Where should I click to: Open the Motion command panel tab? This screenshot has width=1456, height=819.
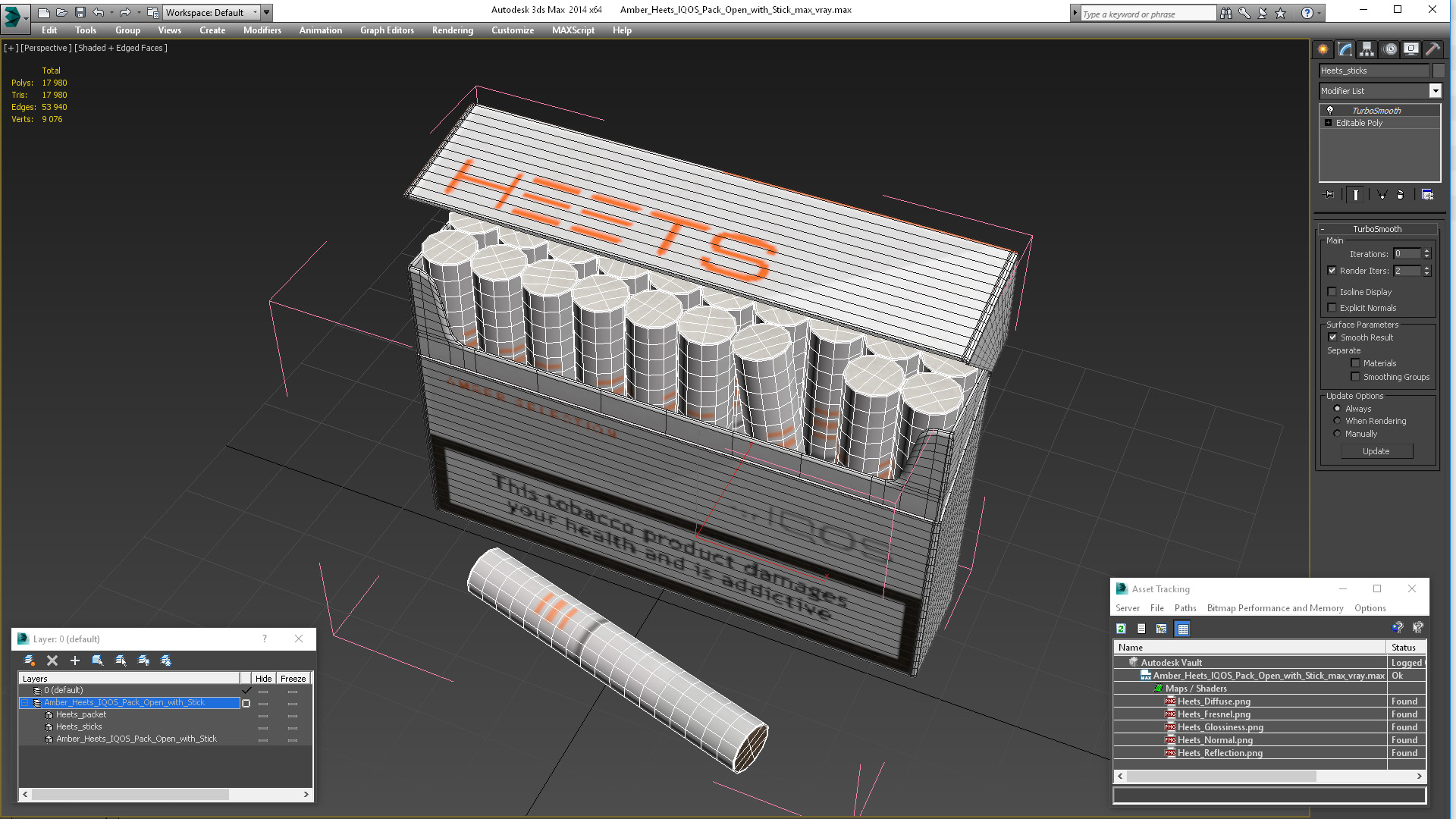click(1390, 49)
